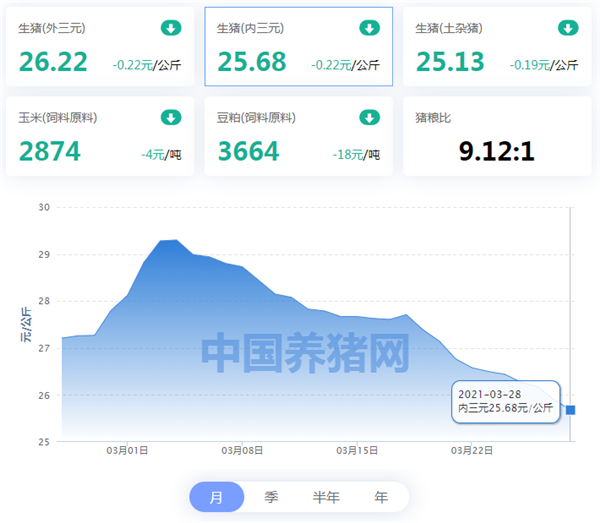600x523 pixels.
Task: Click the y-axis label 30
Action: (44, 207)
